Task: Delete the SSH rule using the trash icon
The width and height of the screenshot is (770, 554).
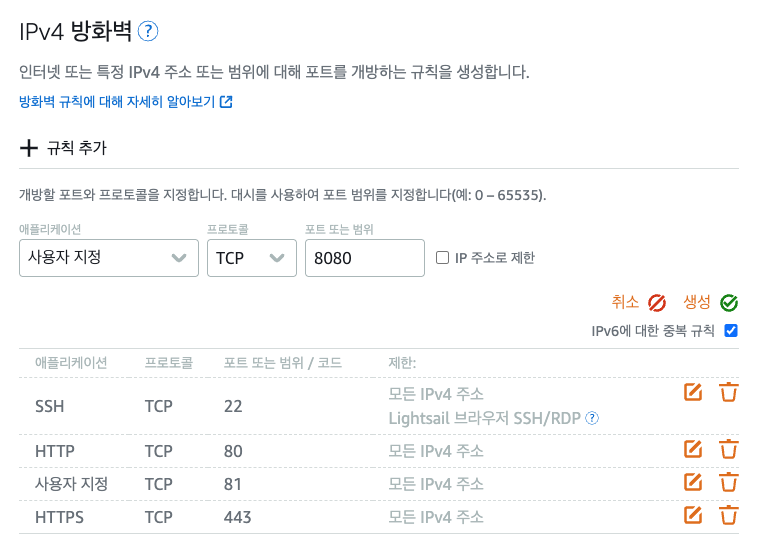Action: (729, 392)
